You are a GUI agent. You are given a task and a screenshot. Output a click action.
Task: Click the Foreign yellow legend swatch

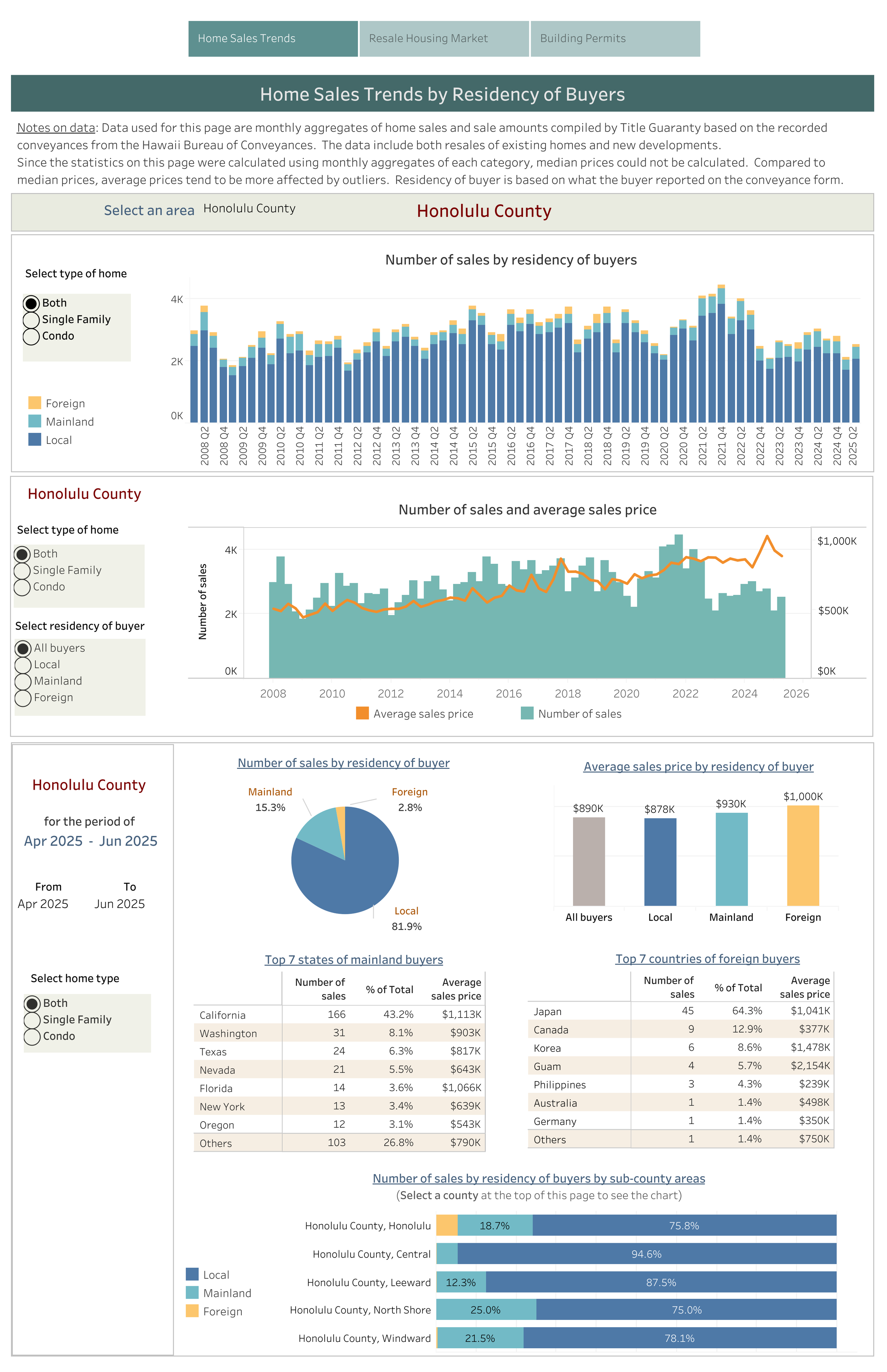[x=34, y=403]
